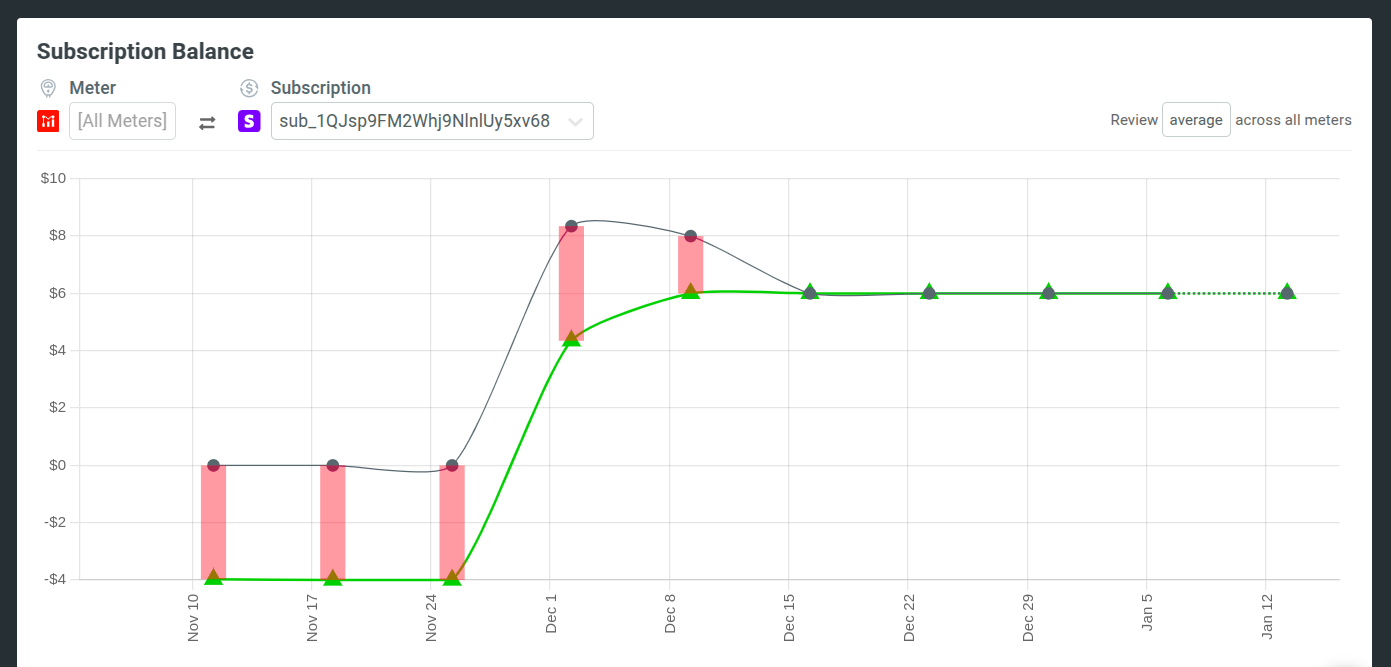Click the Nov 24 green triangle marker
Screen dimensions: 1391x667
[451, 578]
